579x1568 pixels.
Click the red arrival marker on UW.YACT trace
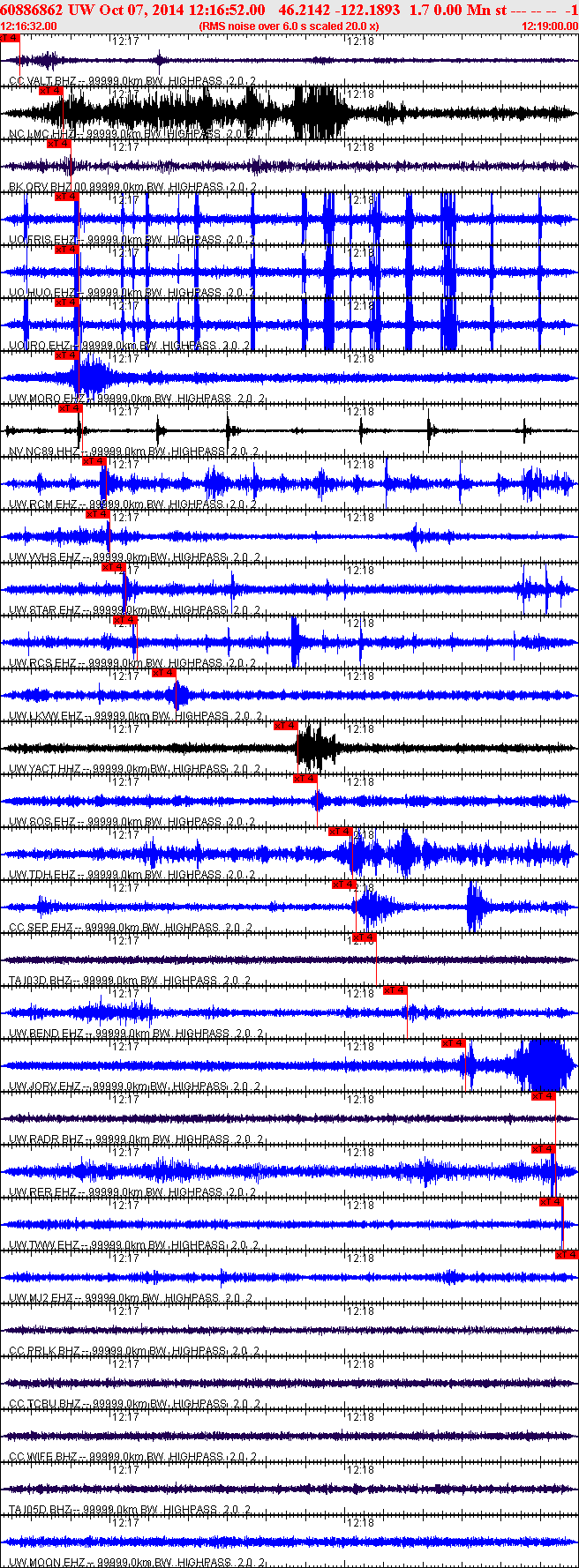click(x=285, y=726)
